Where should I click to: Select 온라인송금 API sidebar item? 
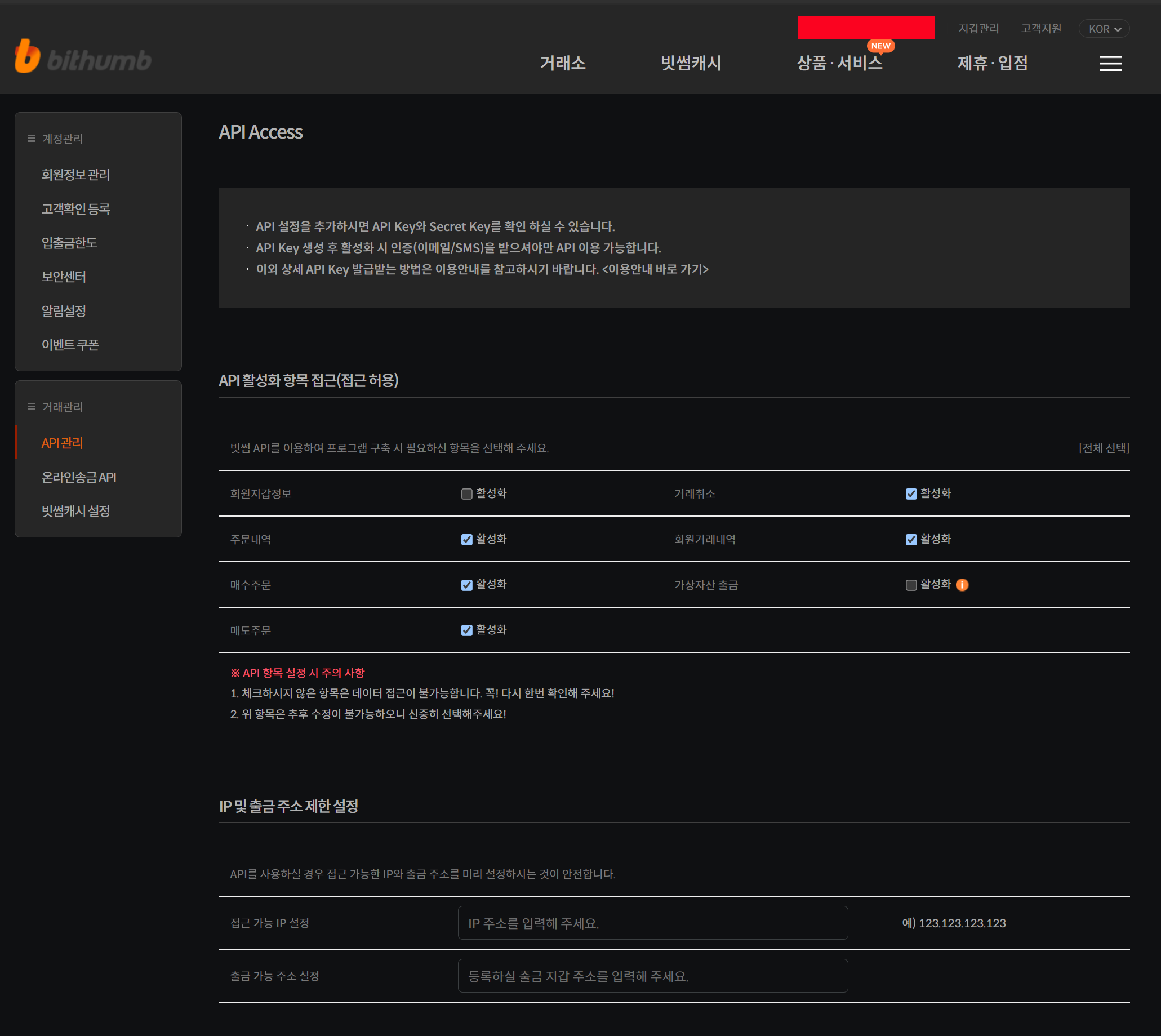(78, 478)
